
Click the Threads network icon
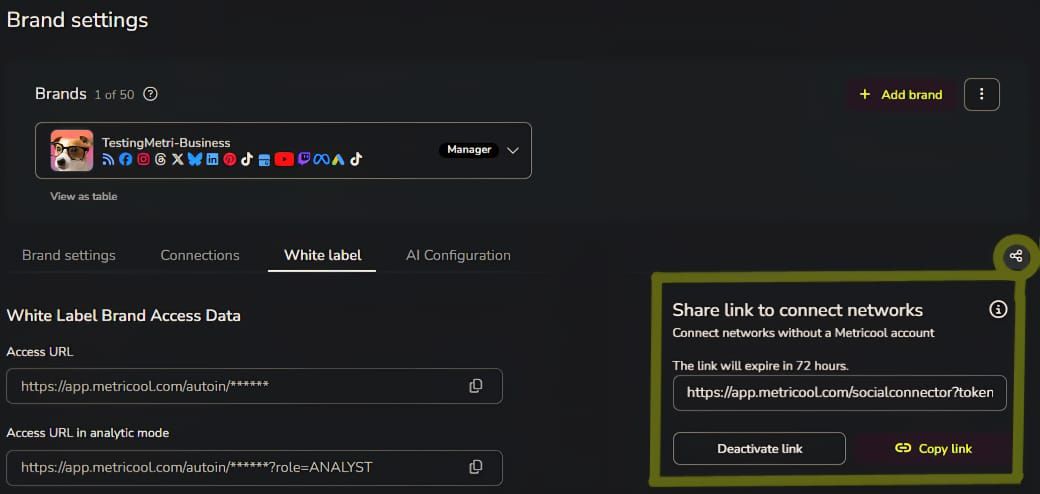pos(161,159)
